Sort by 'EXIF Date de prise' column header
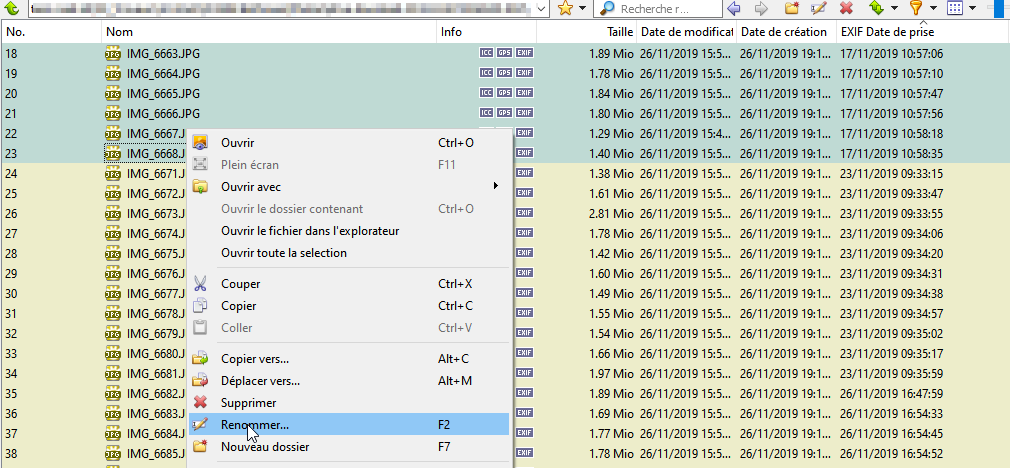This screenshot has width=1010, height=468. [x=888, y=33]
